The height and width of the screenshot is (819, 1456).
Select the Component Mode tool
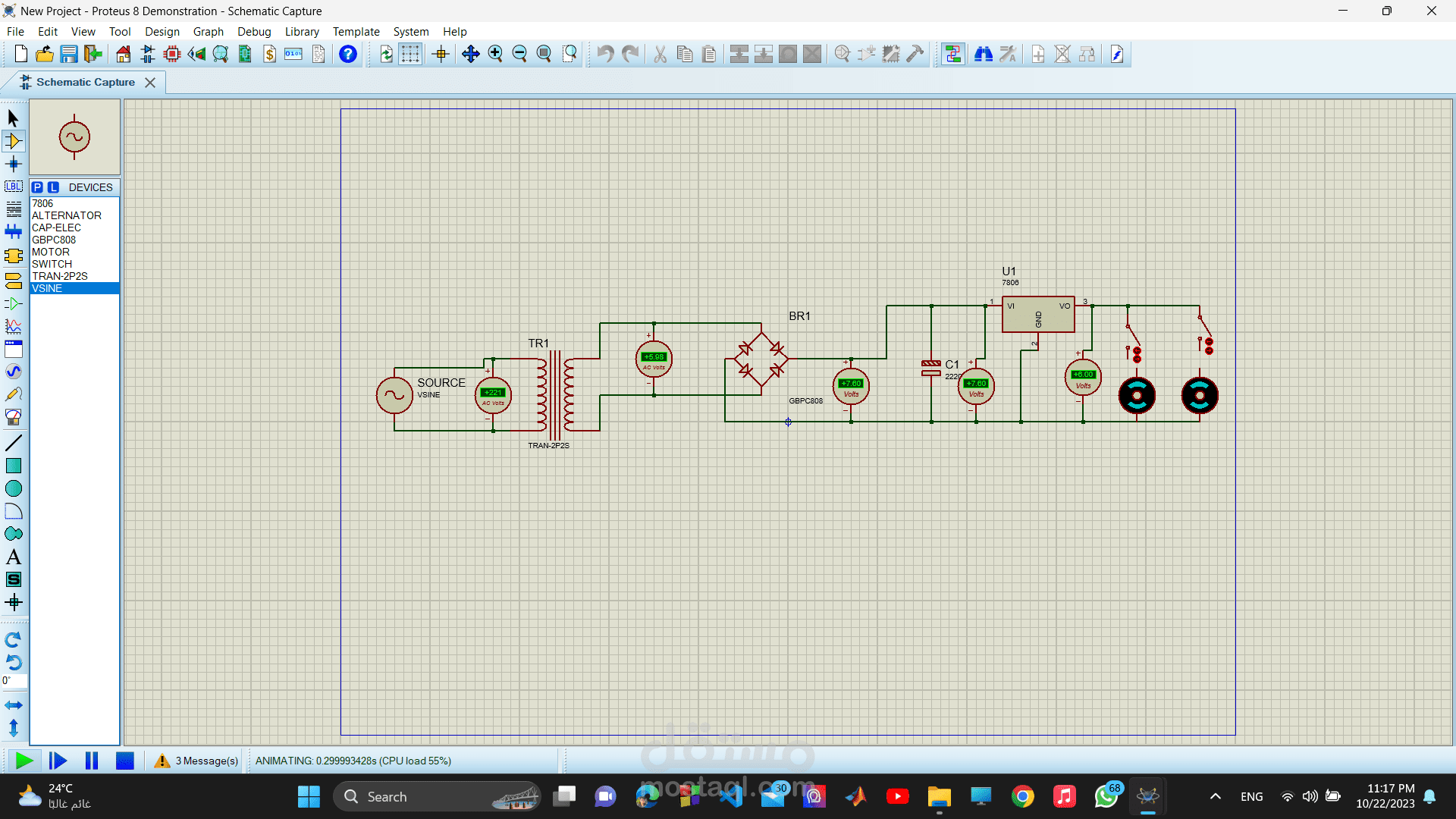(13, 141)
